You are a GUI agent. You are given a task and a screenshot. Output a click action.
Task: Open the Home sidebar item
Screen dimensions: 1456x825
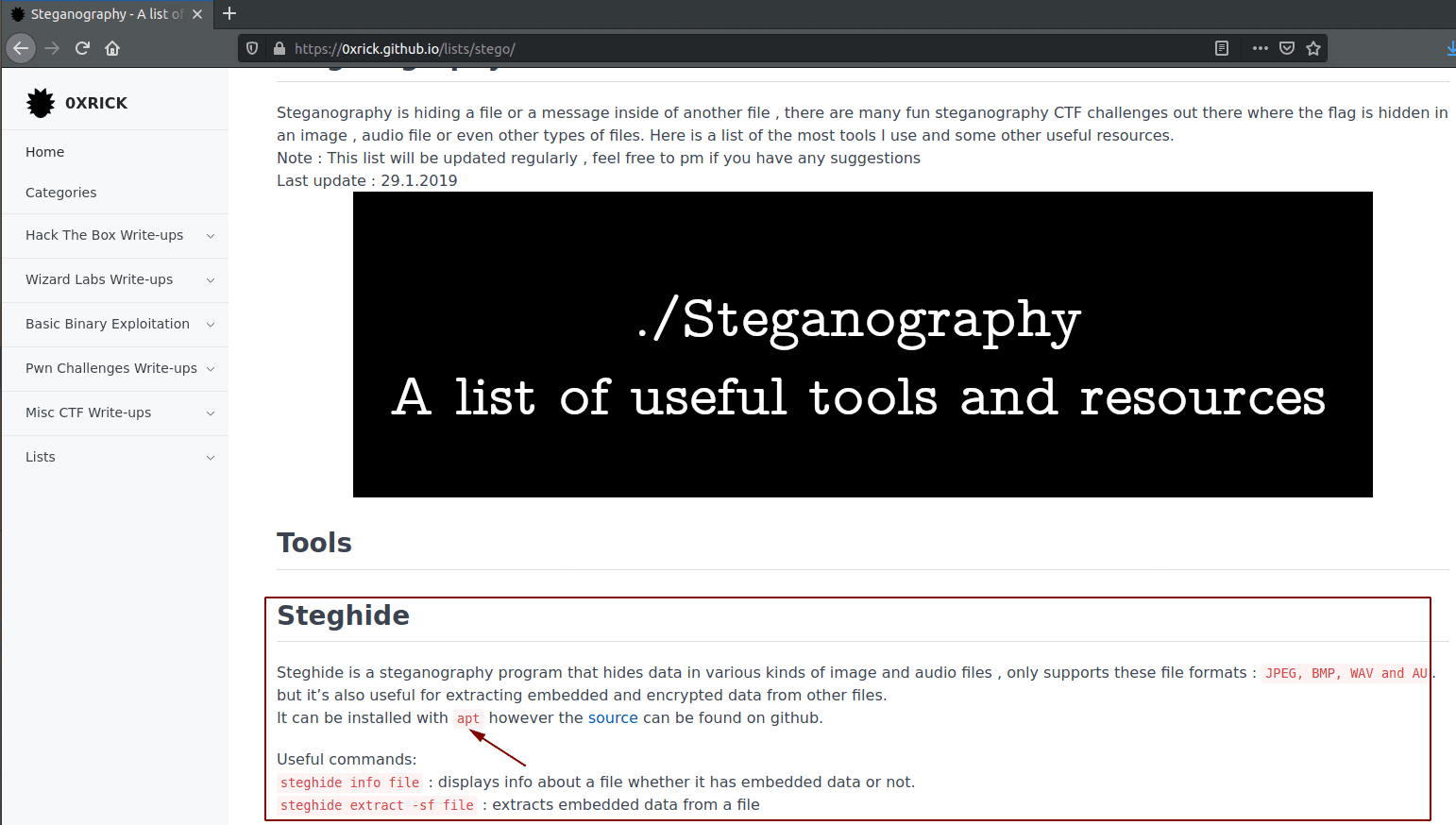click(45, 152)
